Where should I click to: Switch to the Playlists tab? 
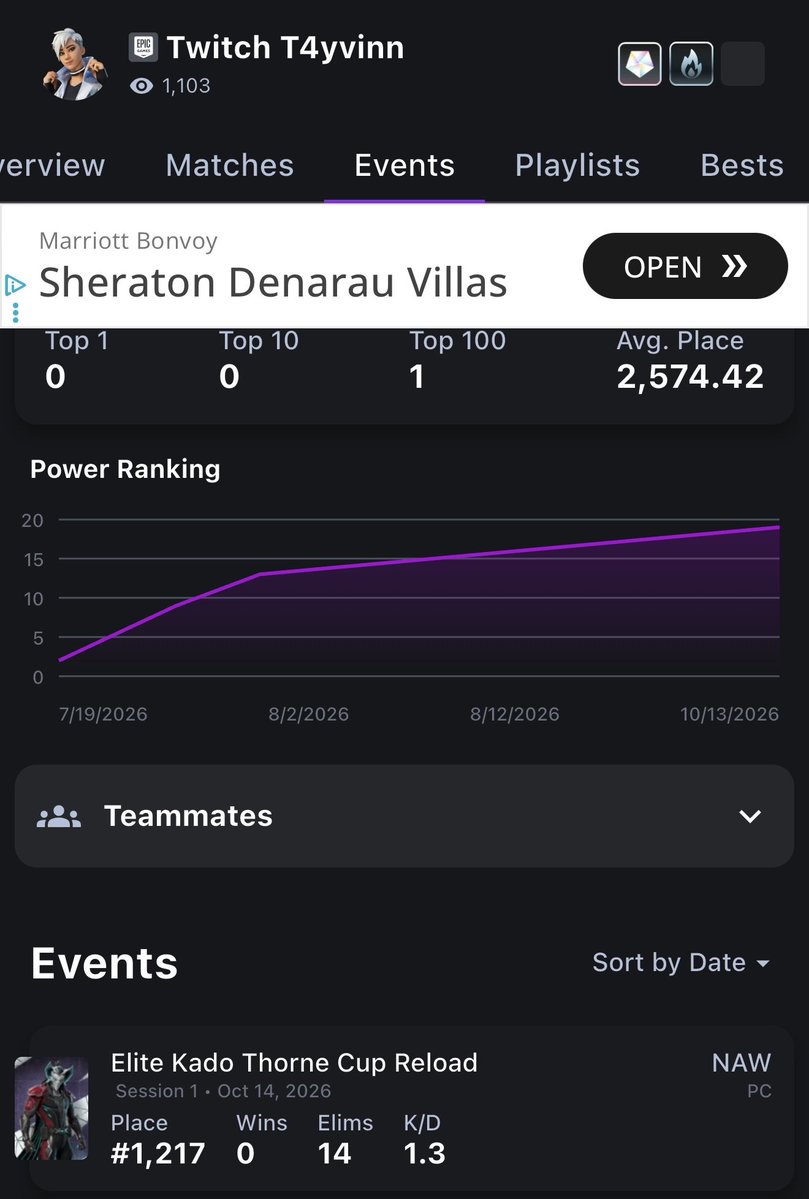(577, 165)
